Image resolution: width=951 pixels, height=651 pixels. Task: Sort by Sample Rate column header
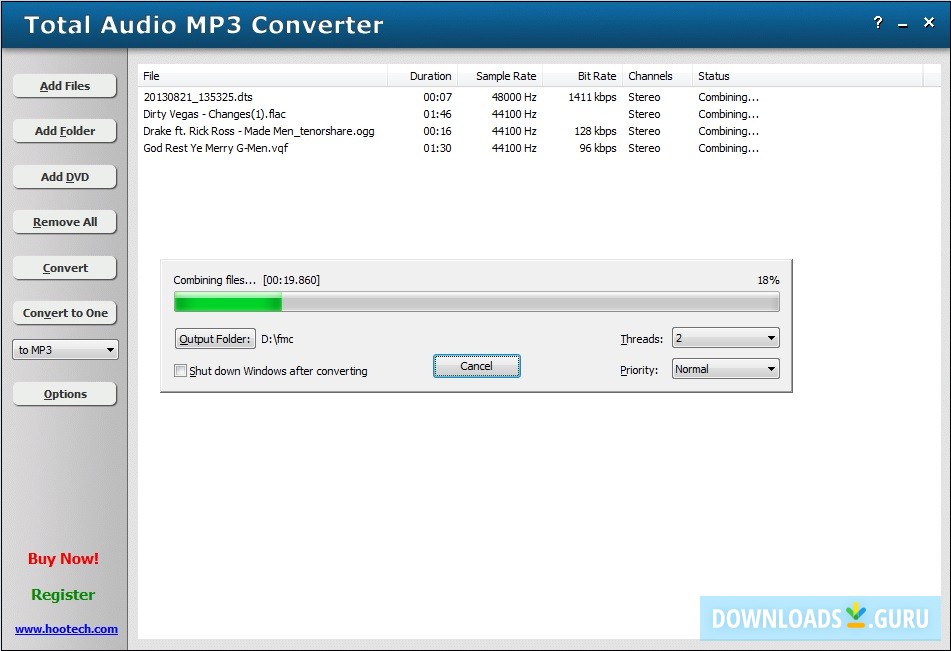500,76
